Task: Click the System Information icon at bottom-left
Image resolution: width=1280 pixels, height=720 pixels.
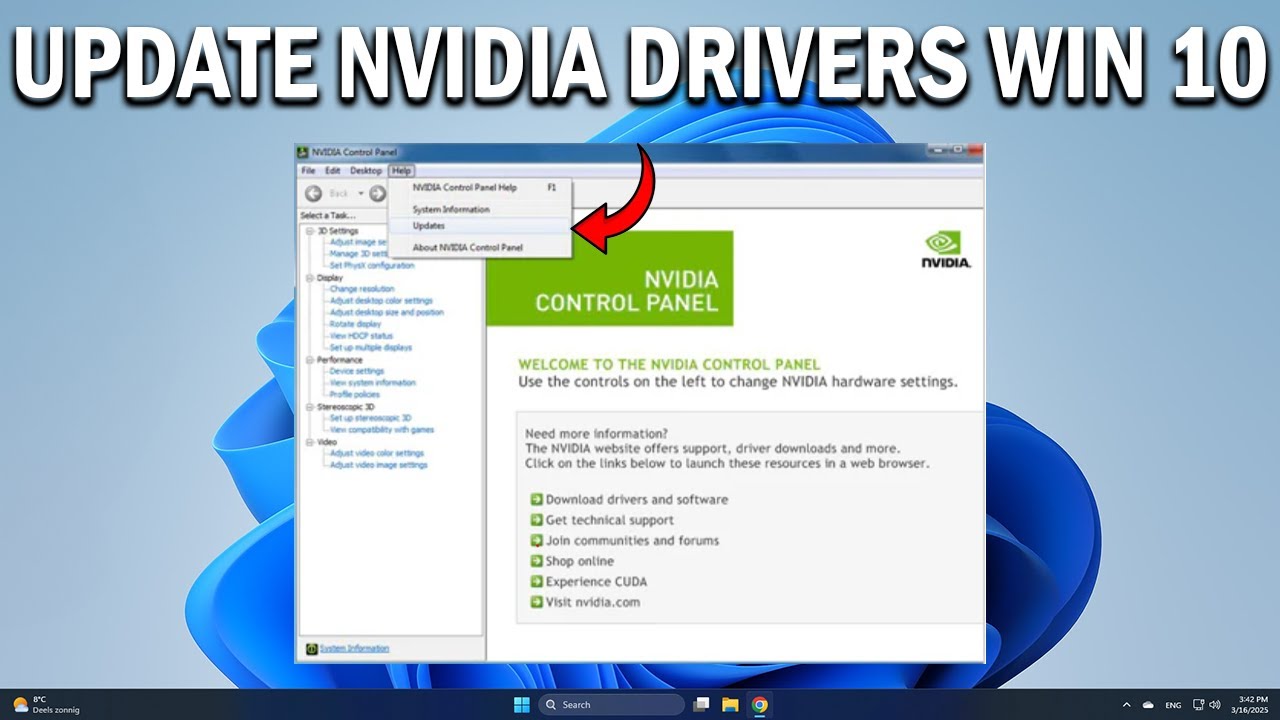Action: (x=311, y=649)
